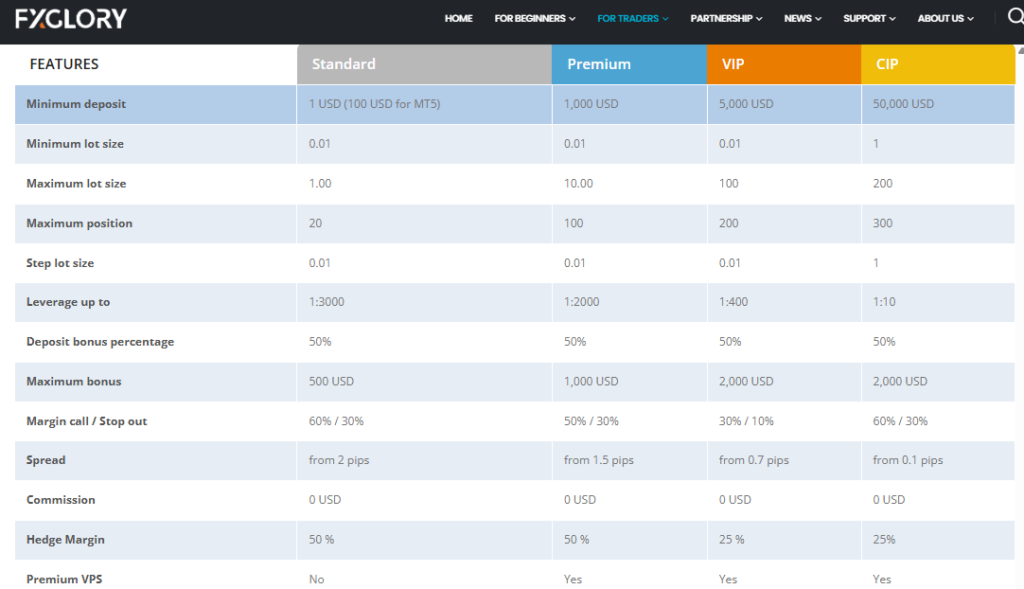Open the search magnifier icon

(x=1013, y=17)
